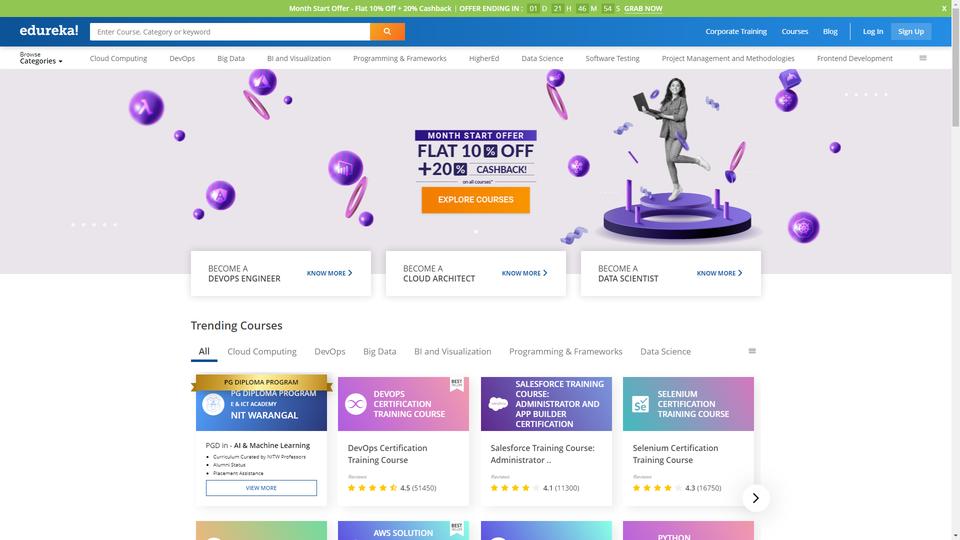Click the Become a DevOps Engineer card

coord(281,273)
